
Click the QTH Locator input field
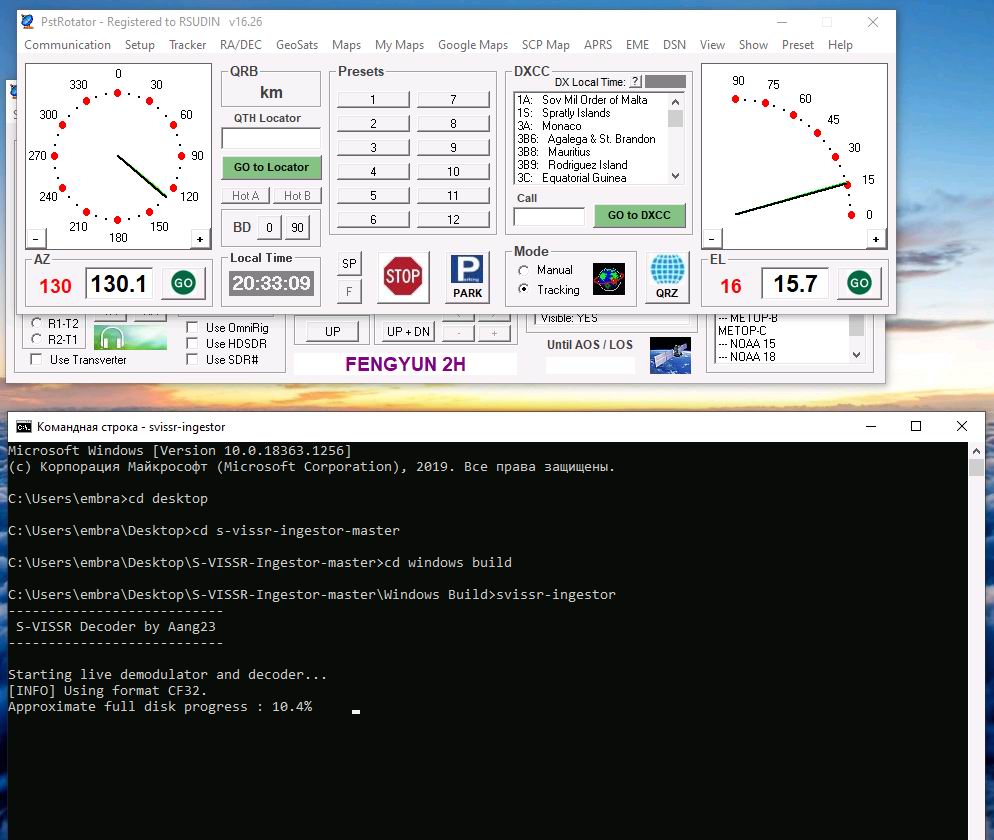tap(271, 138)
